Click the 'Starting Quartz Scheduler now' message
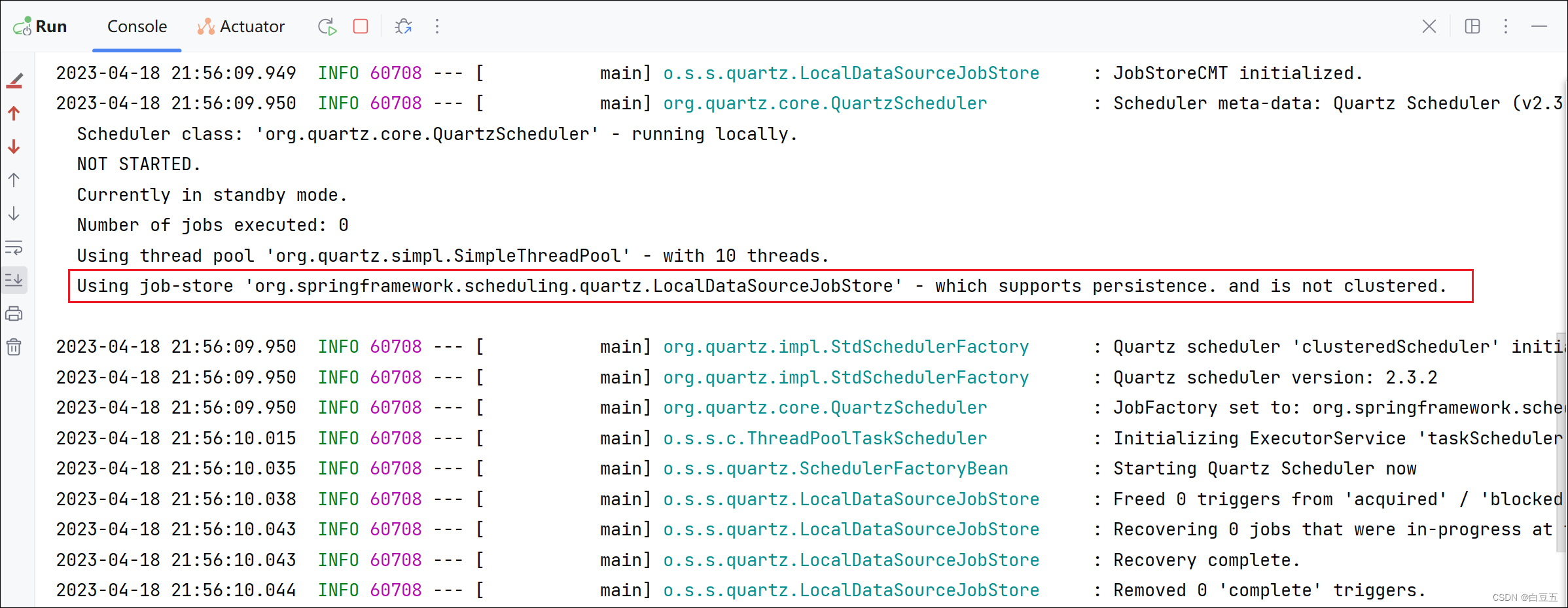Image resolution: width=1568 pixels, height=608 pixels. pos(1265,469)
